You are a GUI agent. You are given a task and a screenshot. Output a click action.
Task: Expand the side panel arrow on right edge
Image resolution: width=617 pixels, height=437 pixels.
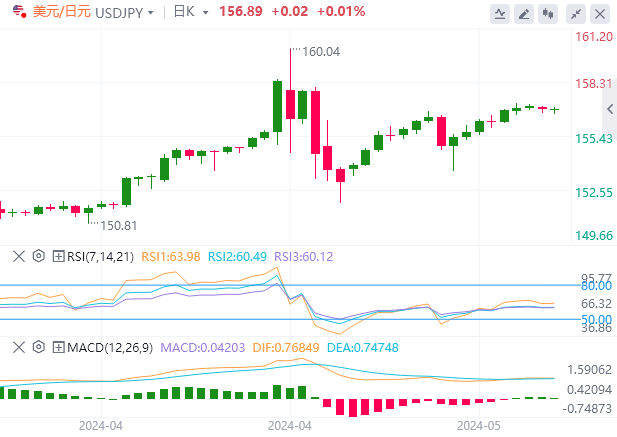tap(610, 109)
